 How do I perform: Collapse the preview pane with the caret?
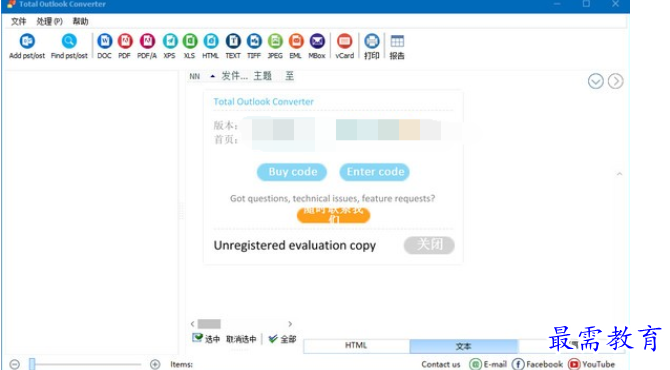click(x=619, y=174)
